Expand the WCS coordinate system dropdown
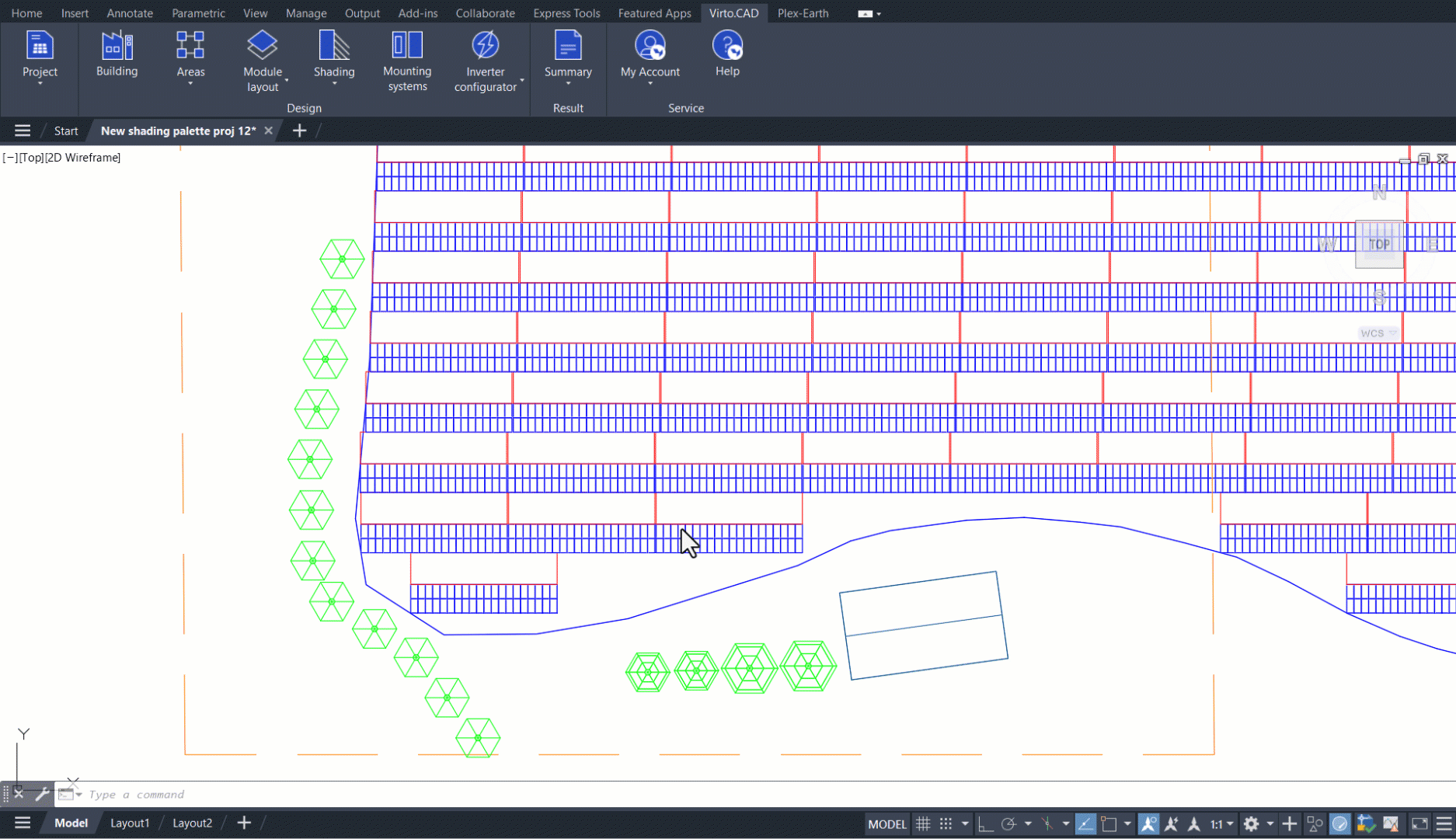 (x=1393, y=333)
